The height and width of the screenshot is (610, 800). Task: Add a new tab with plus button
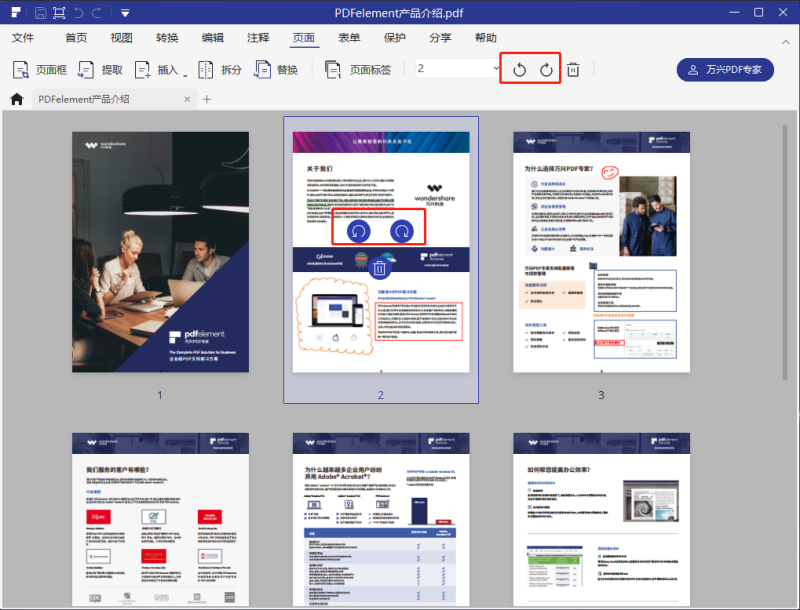click(x=207, y=99)
